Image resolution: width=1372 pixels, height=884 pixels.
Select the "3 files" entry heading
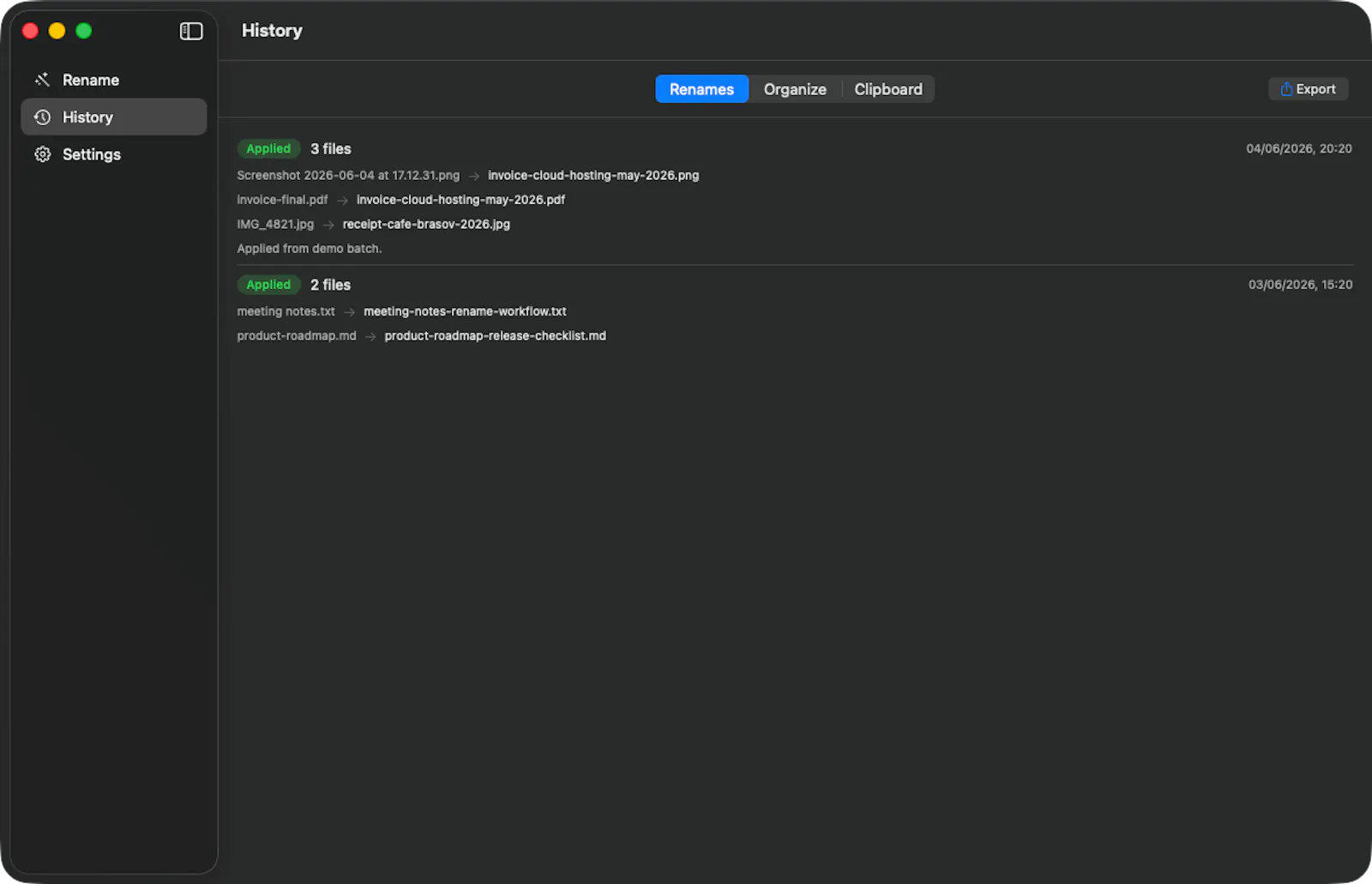click(331, 149)
